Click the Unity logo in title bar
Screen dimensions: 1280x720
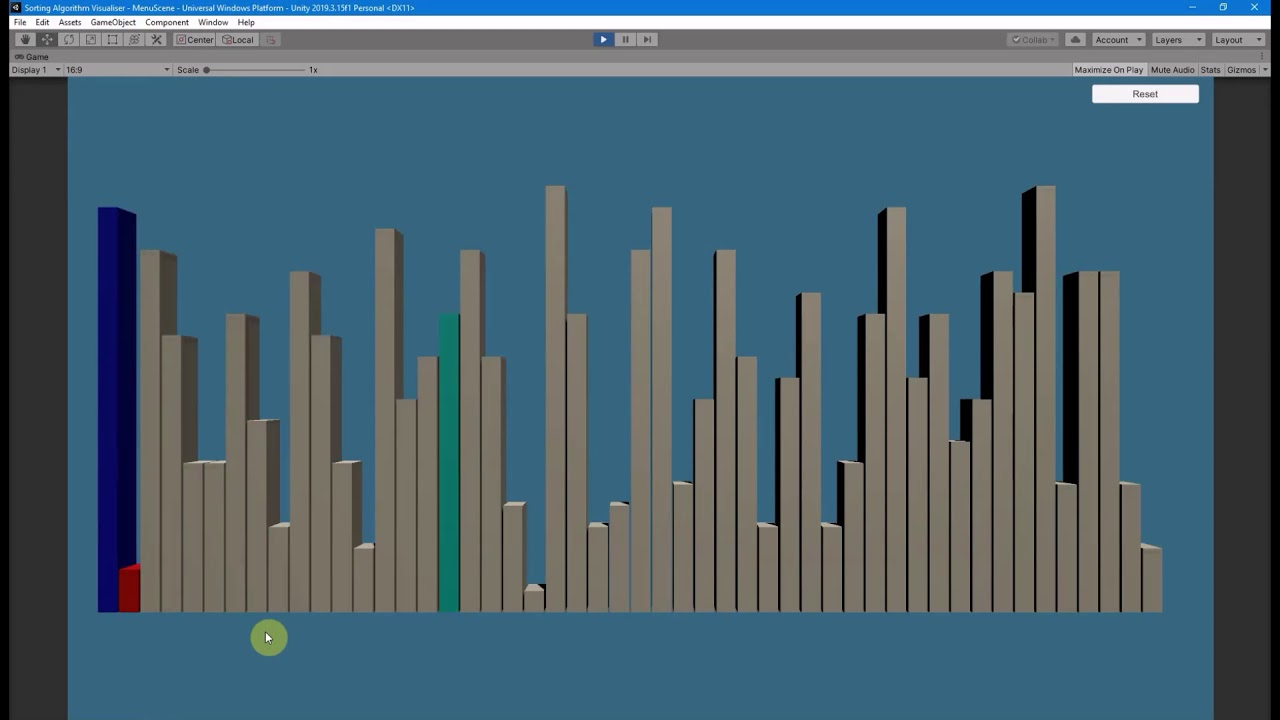(x=16, y=8)
